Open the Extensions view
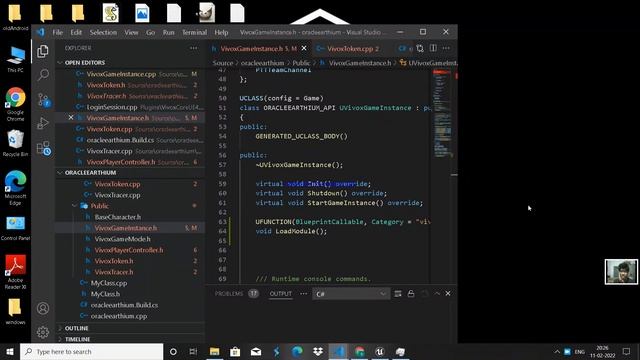640x360 pixels. click(x=43, y=148)
